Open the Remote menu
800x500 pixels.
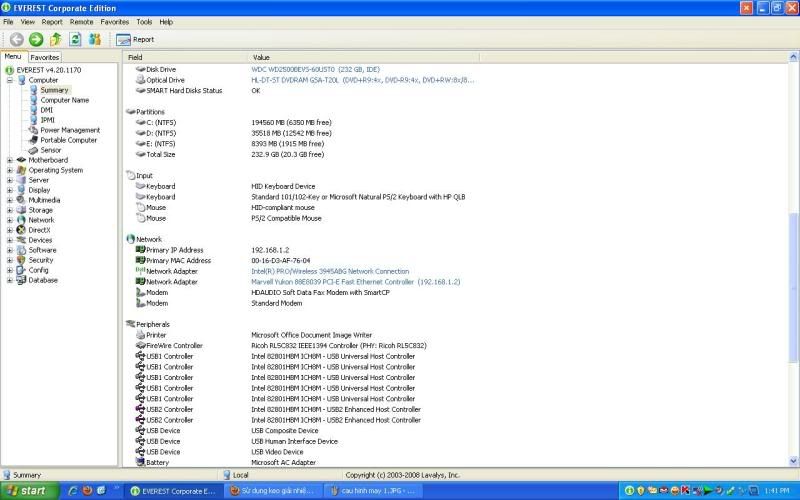(82, 22)
